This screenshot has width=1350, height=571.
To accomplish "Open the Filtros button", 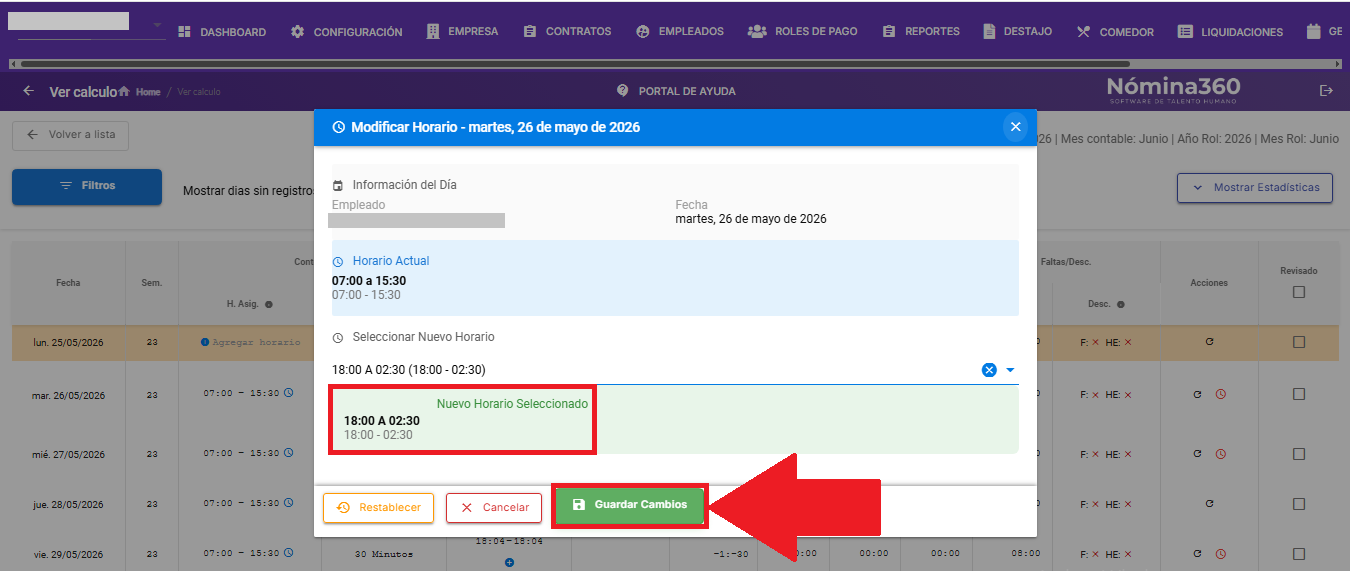I will [87, 186].
